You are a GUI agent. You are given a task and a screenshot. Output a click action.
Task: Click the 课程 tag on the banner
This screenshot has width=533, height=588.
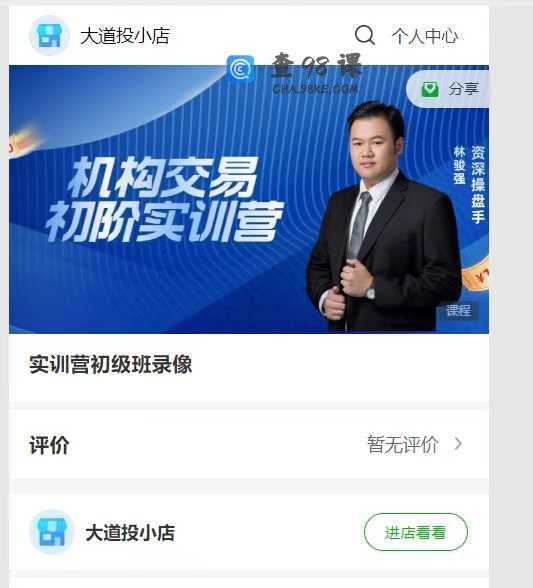[x=458, y=310]
